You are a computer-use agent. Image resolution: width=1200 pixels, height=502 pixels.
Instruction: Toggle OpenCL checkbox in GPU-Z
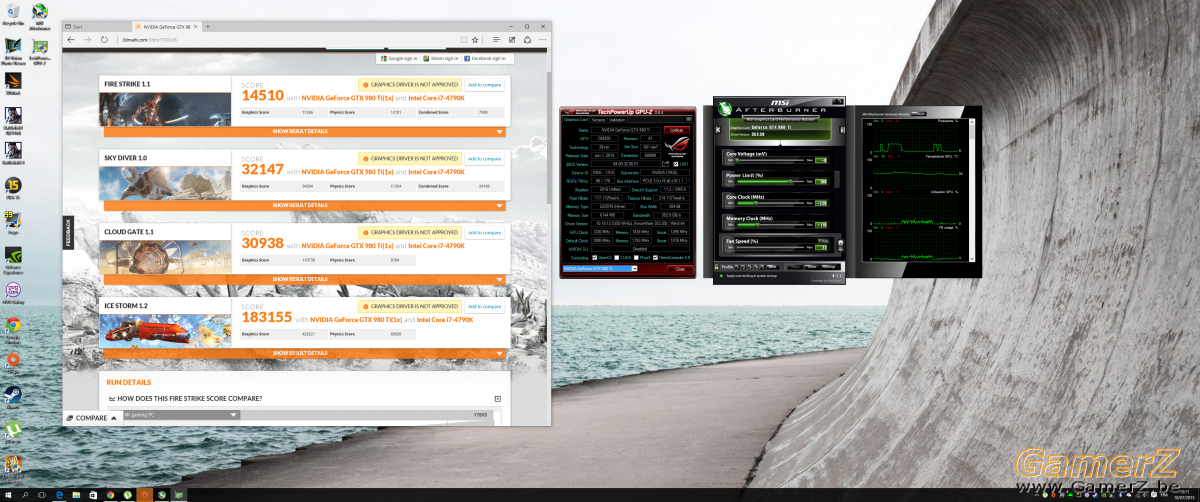(x=594, y=257)
